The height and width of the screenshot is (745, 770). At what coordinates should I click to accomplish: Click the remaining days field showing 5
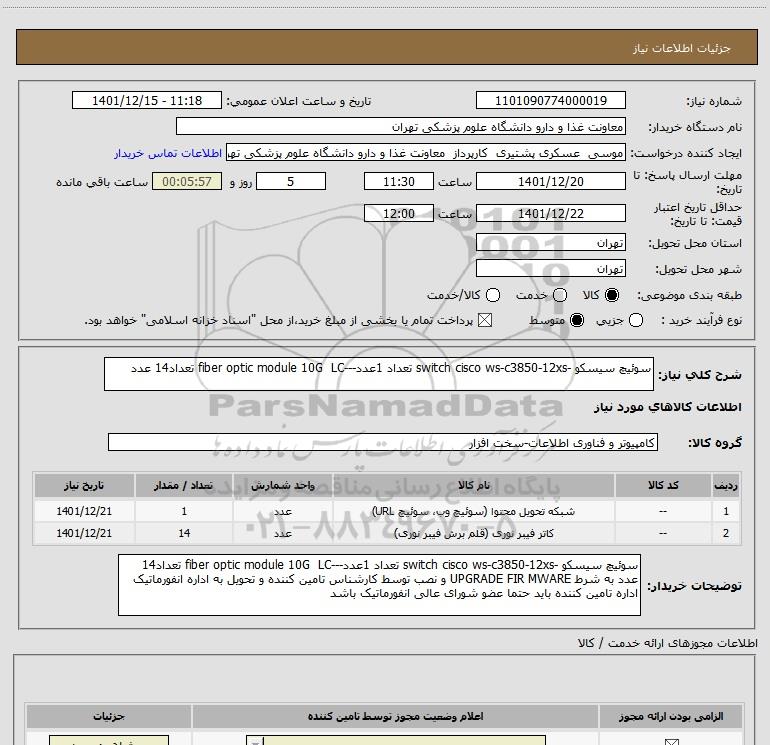(x=291, y=181)
